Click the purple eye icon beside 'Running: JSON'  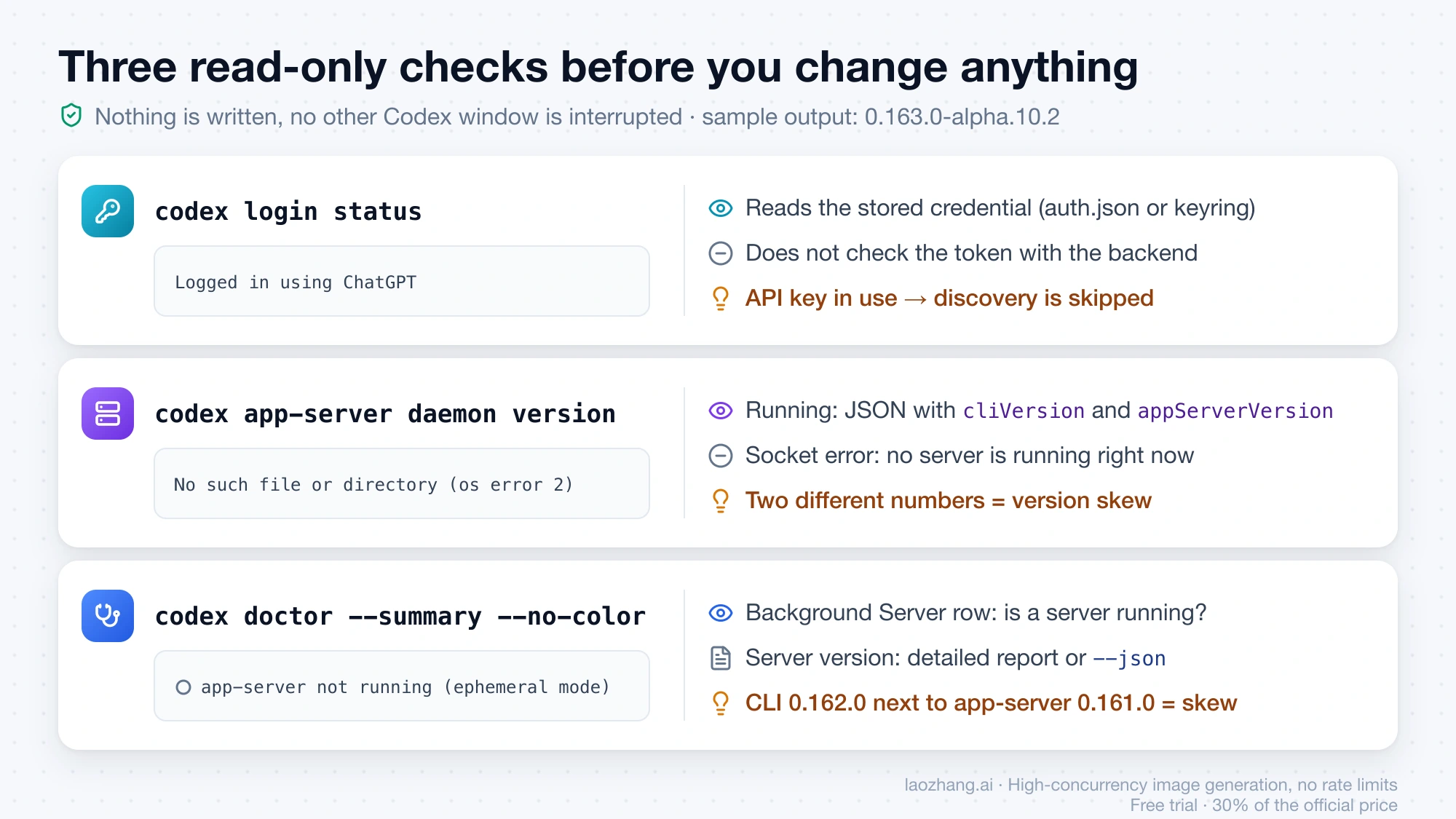(x=721, y=411)
